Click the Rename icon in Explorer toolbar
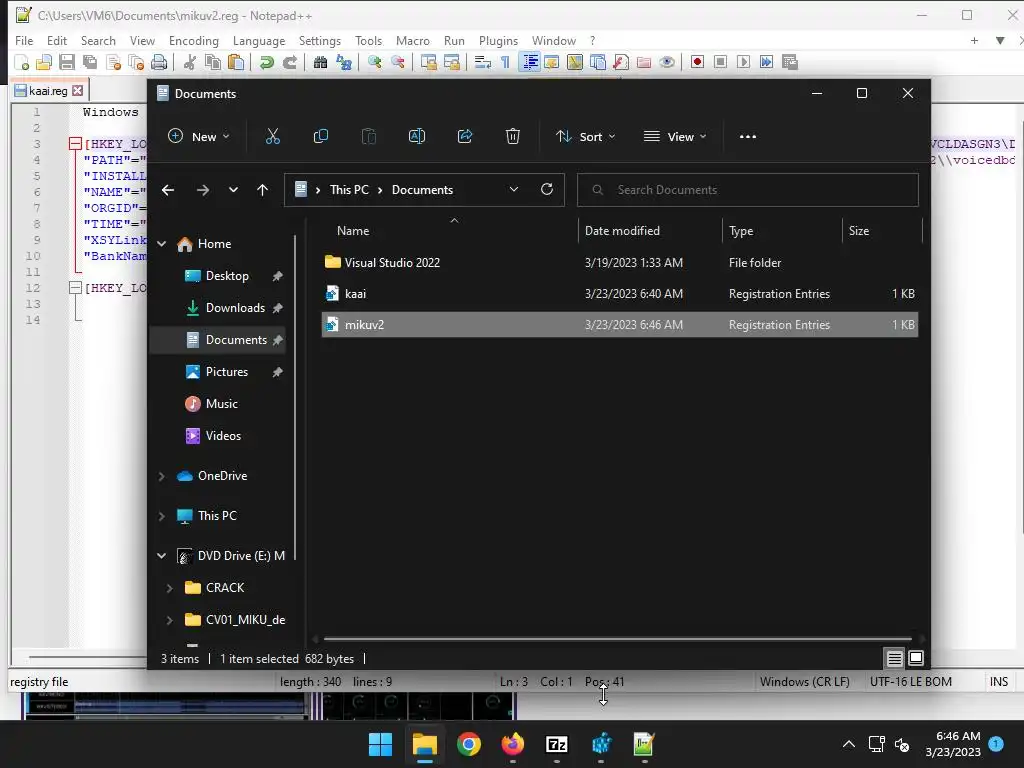Image resolution: width=1024 pixels, height=768 pixels. tap(417, 136)
